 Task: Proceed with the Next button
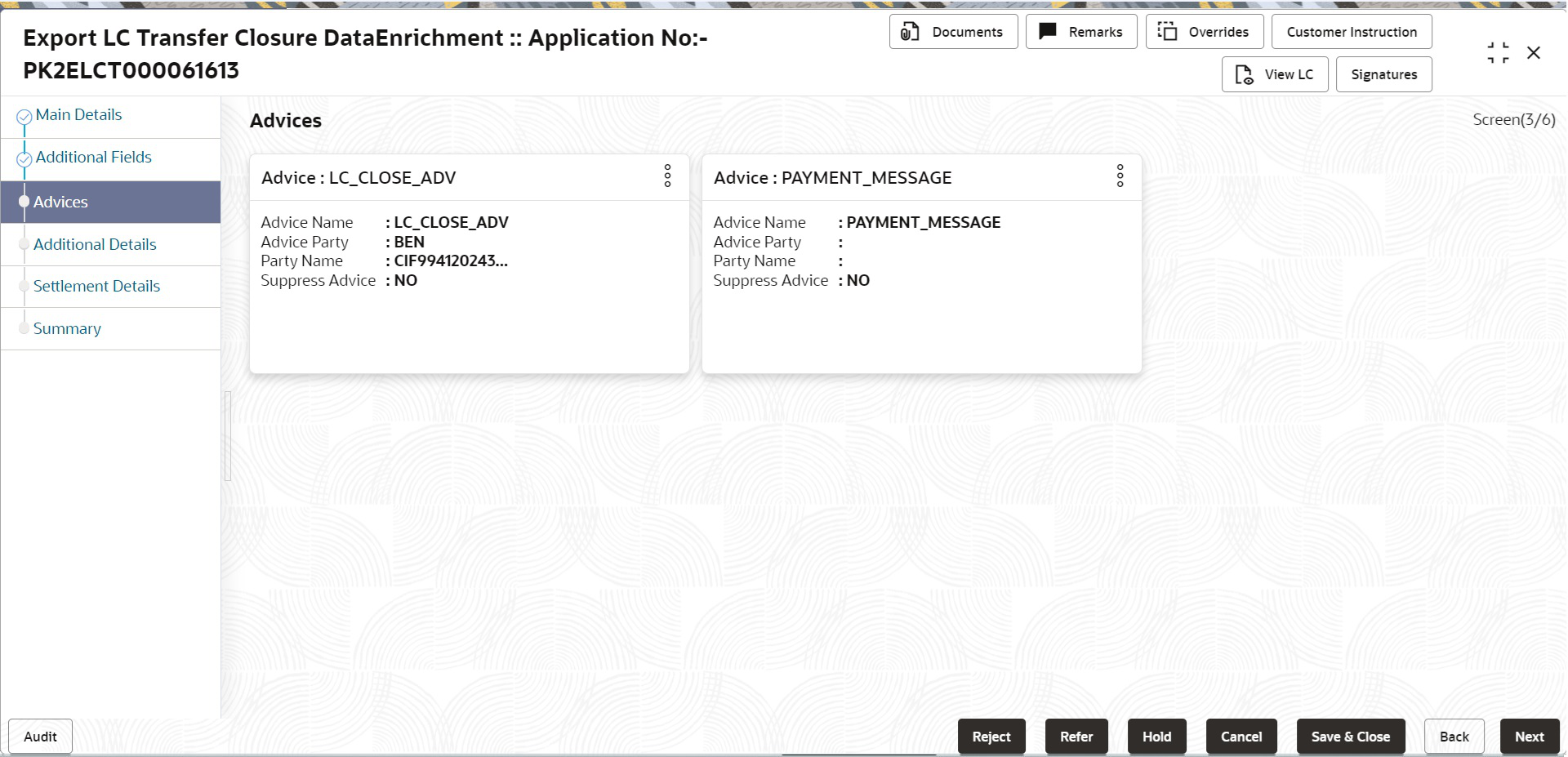(1530, 737)
